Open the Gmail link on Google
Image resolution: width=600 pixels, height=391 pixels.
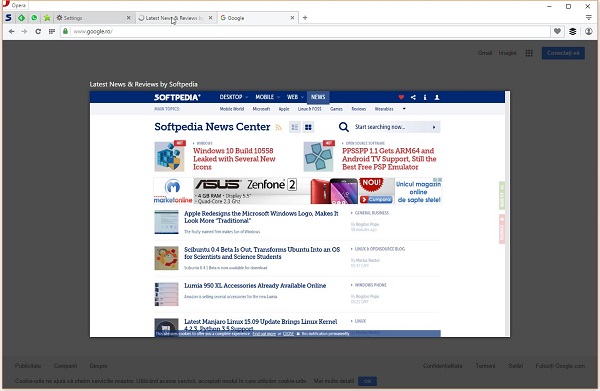tap(485, 53)
